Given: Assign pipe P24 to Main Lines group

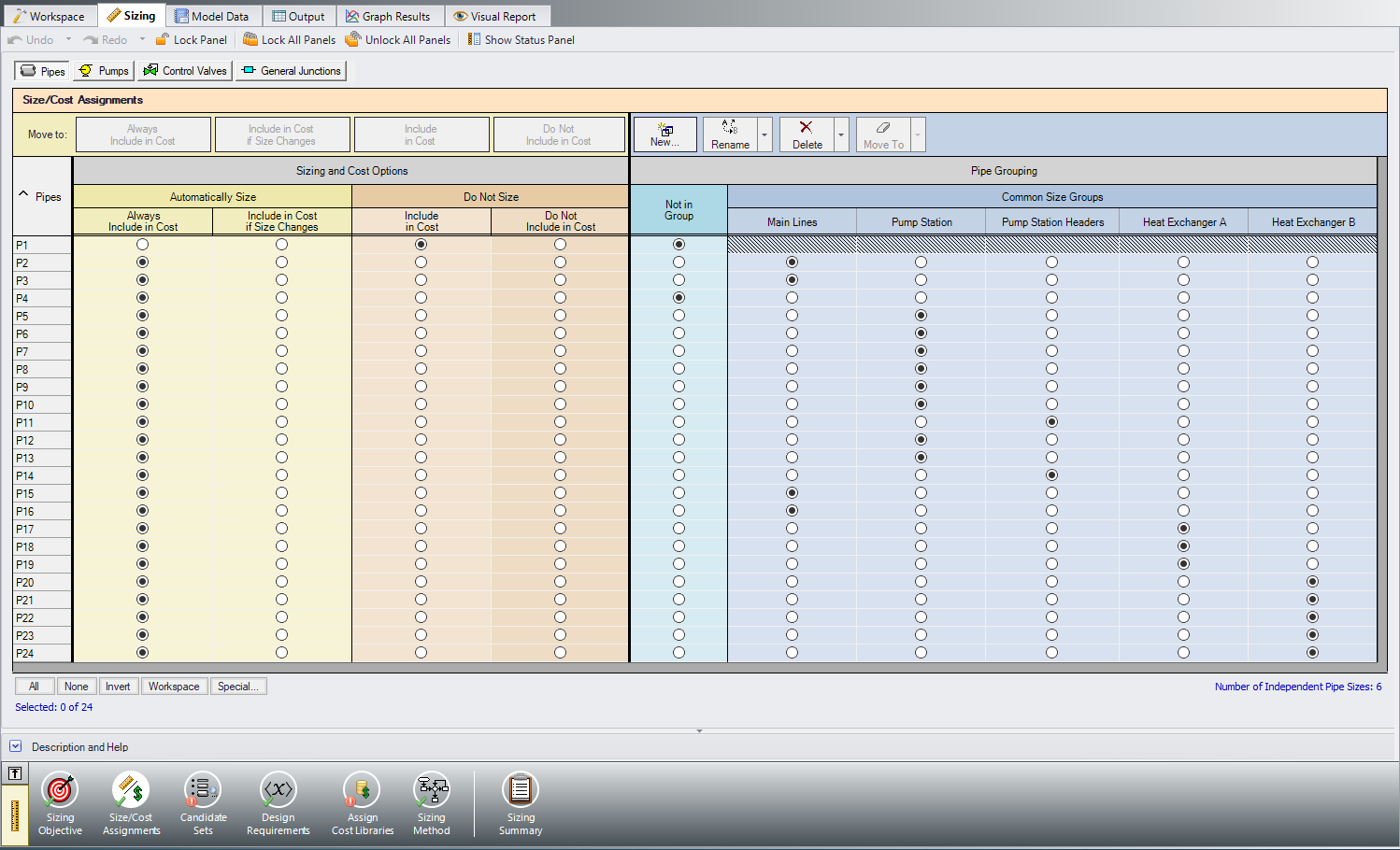Looking at the screenshot, I should (x=792, y=653).
